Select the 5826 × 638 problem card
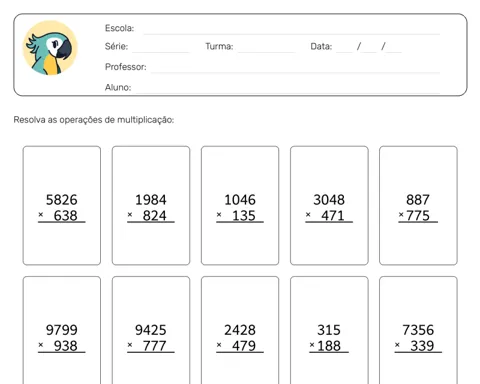Viewport: 480px width, 384px height. click(62, 205)
